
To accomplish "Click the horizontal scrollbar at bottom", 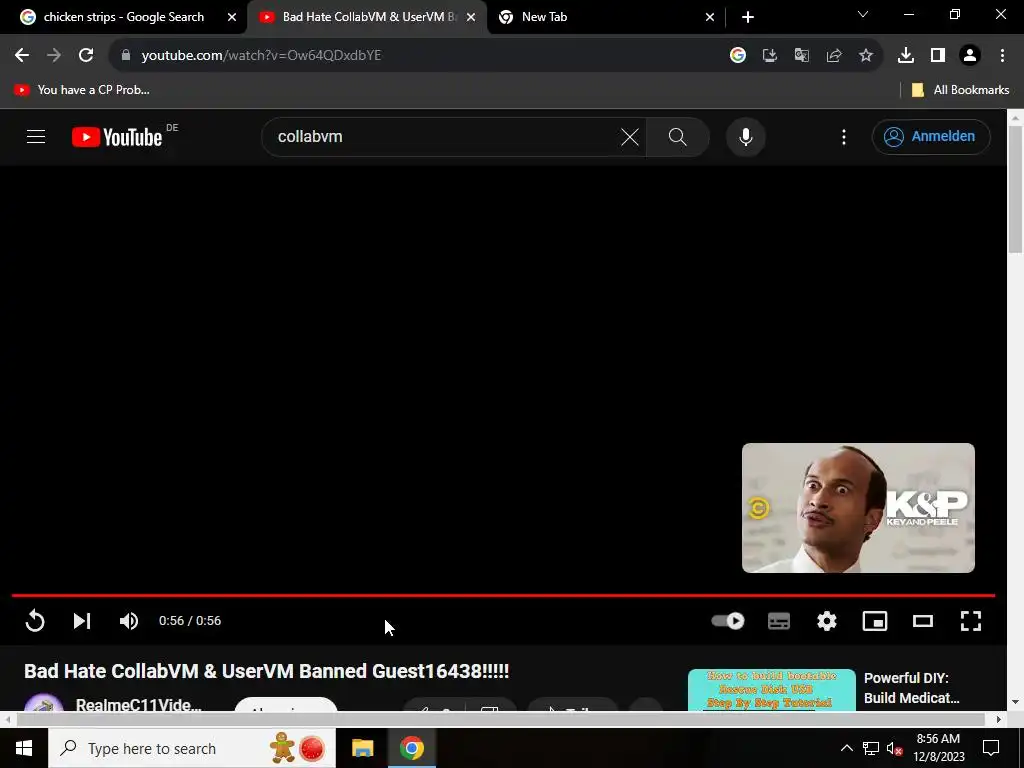I will click(x=500, y=719).
